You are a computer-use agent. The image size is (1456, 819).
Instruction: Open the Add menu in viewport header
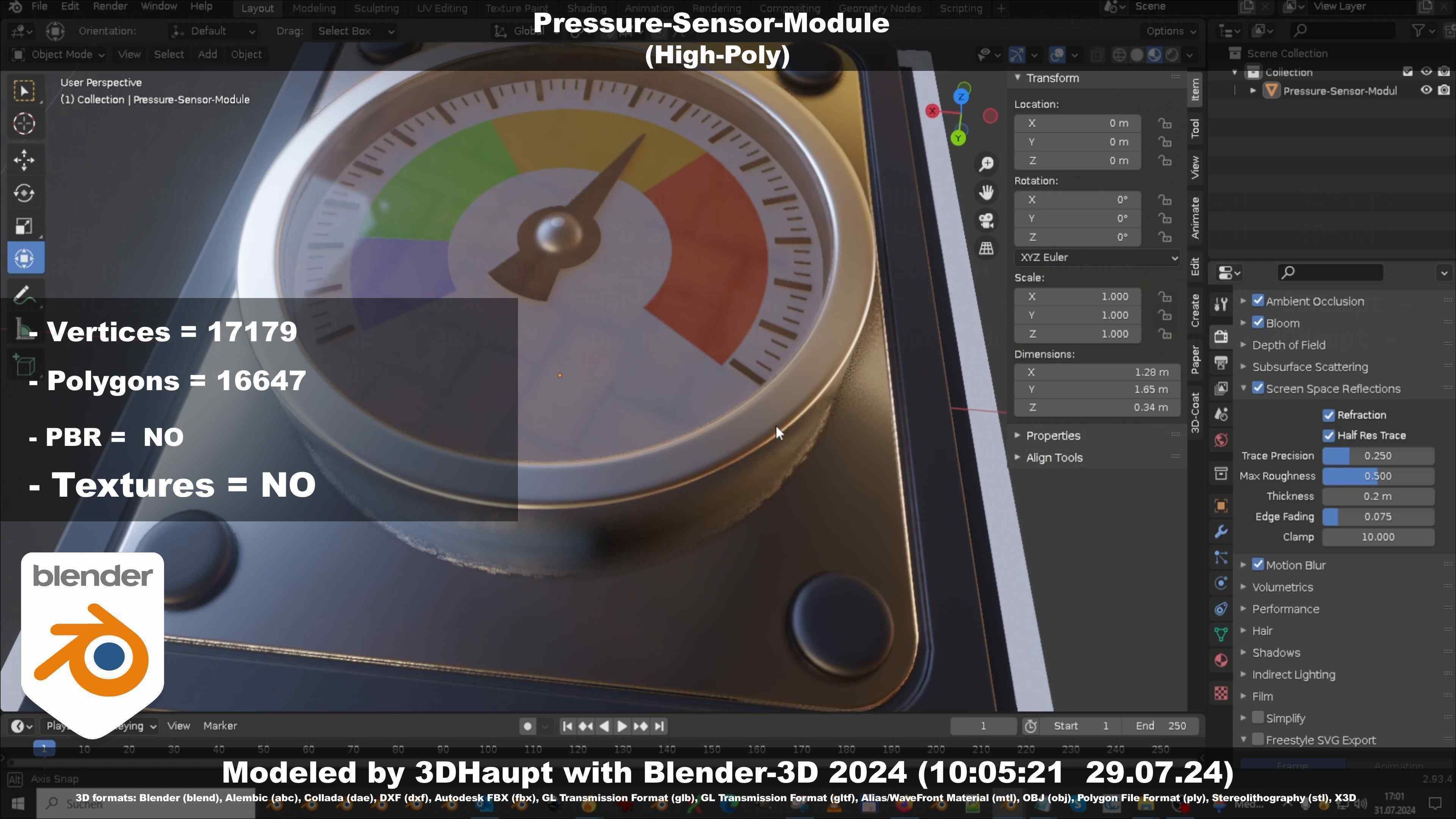tap(207, 54)
